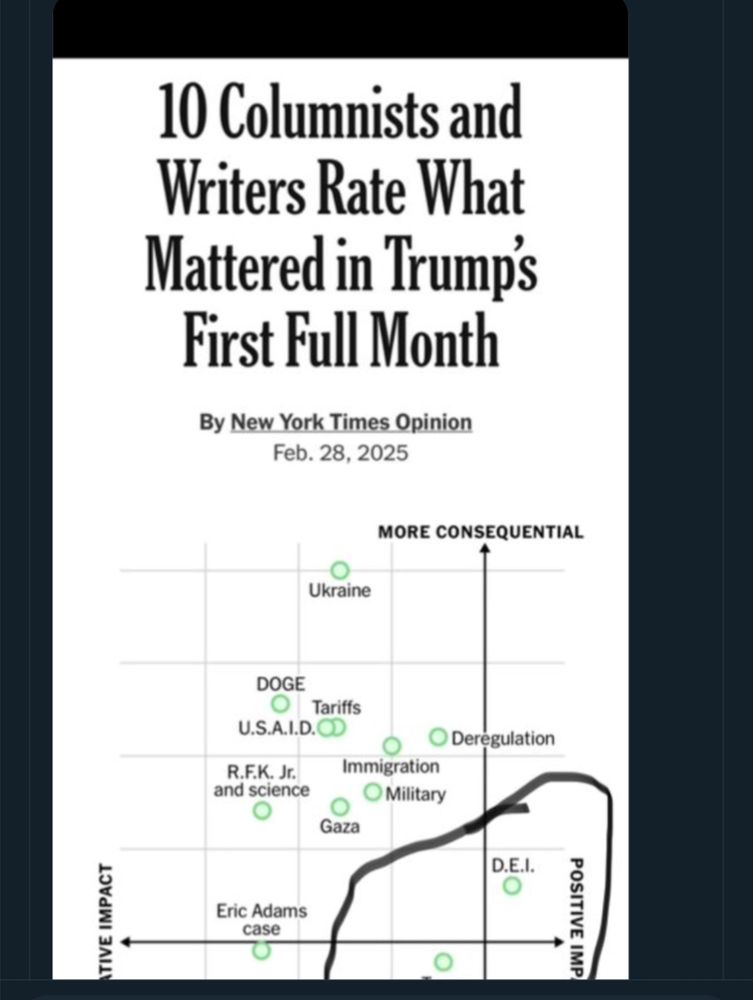
Task: Click the Tariffs text label
Action: pyautogui.click(x=336, y=708)
